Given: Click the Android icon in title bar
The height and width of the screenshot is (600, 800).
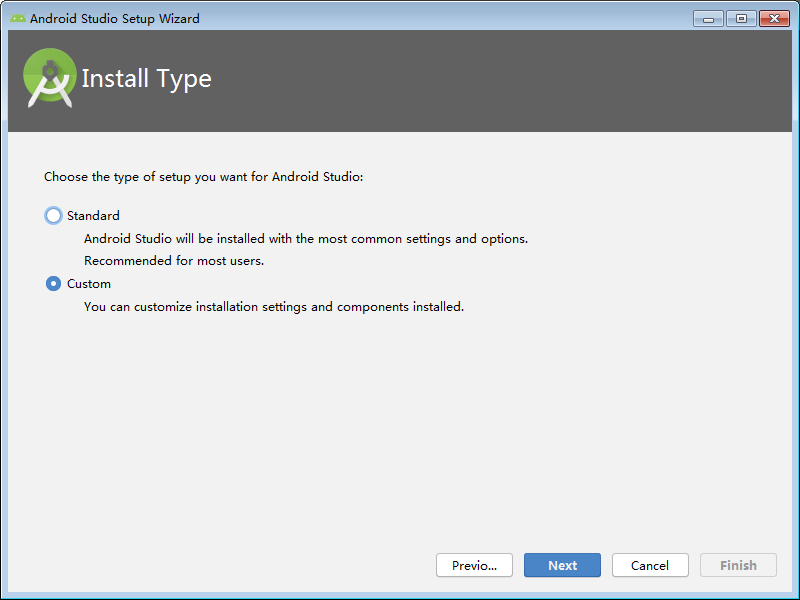Looking at the screenshot, I should point(18,18).
